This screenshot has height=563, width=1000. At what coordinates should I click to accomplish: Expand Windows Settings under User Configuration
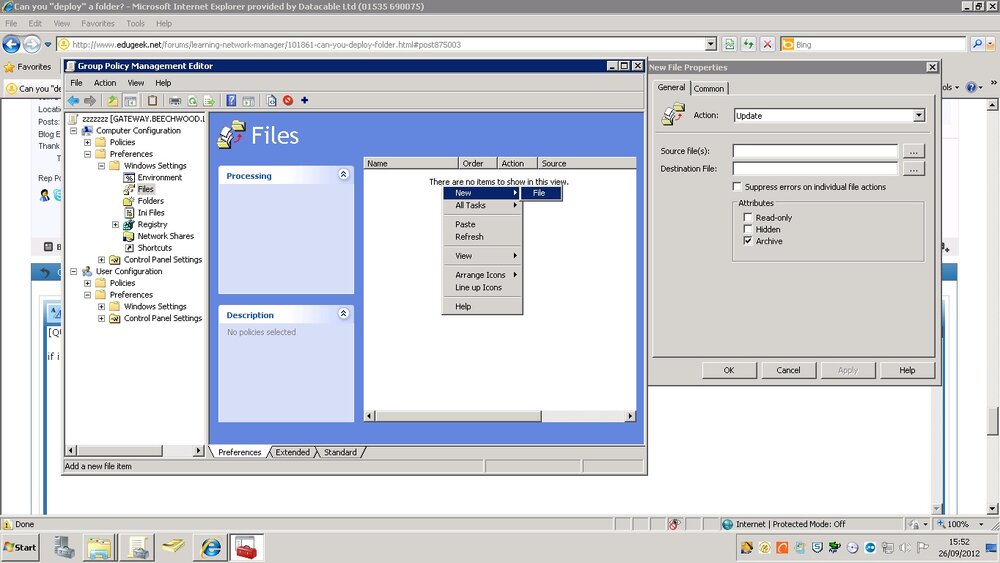[x=101, y=307]
